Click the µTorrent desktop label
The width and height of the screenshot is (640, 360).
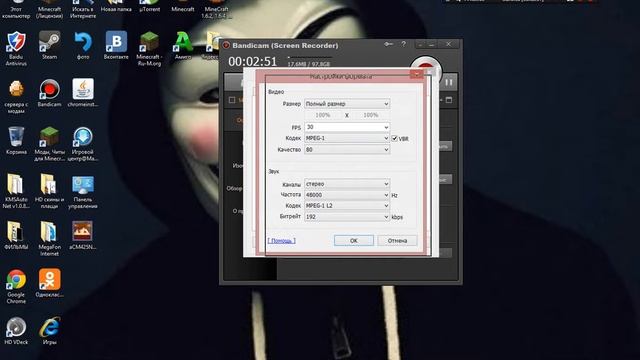149,9
